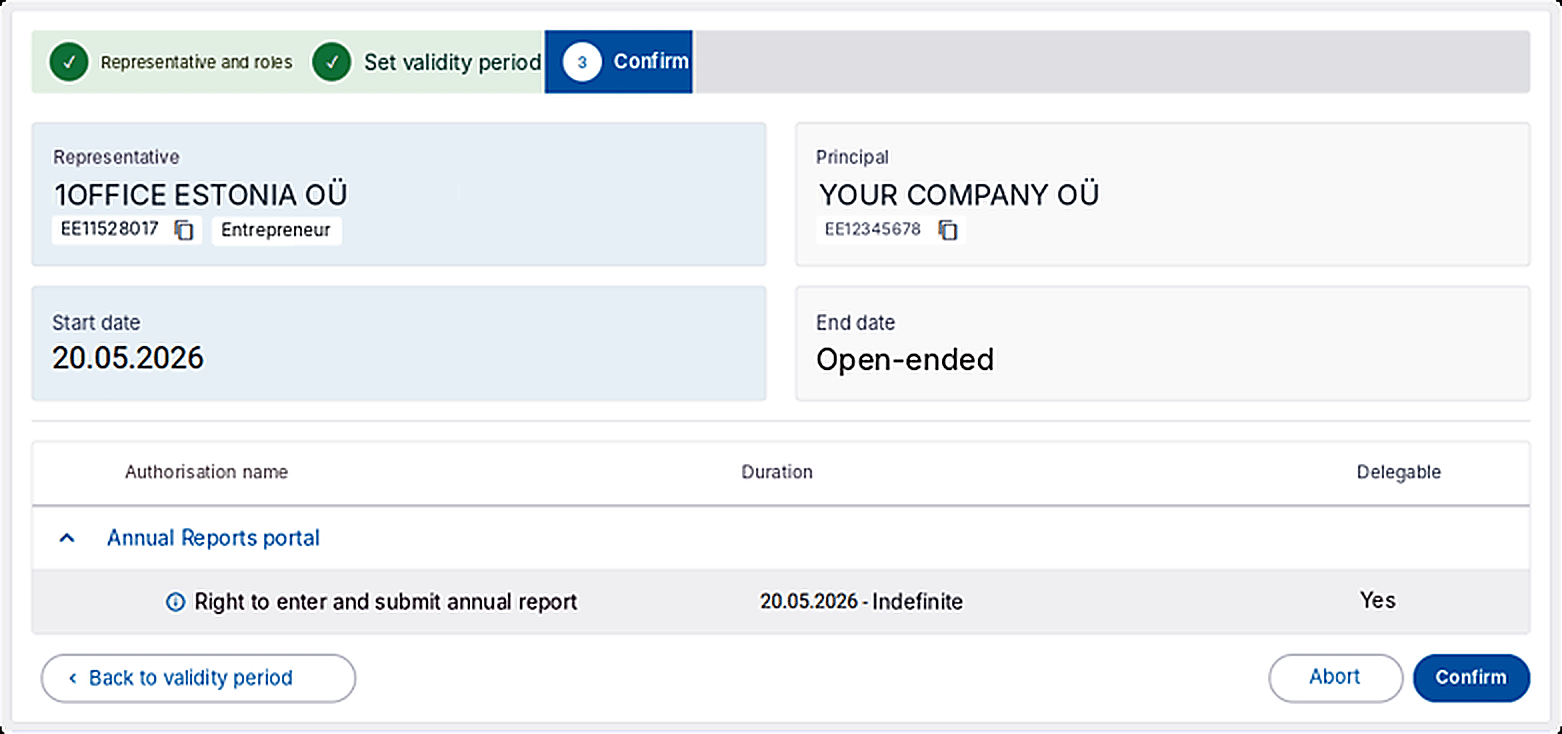Click the Authorisation name column header
This screenshot has height=734, width=1562.
pyautogui.click(x=206, y=472)
